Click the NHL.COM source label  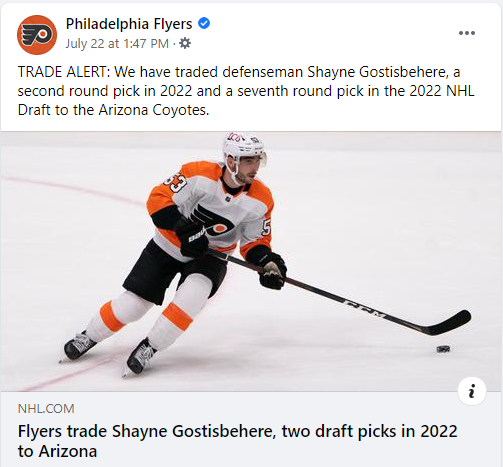coord(46,409)
